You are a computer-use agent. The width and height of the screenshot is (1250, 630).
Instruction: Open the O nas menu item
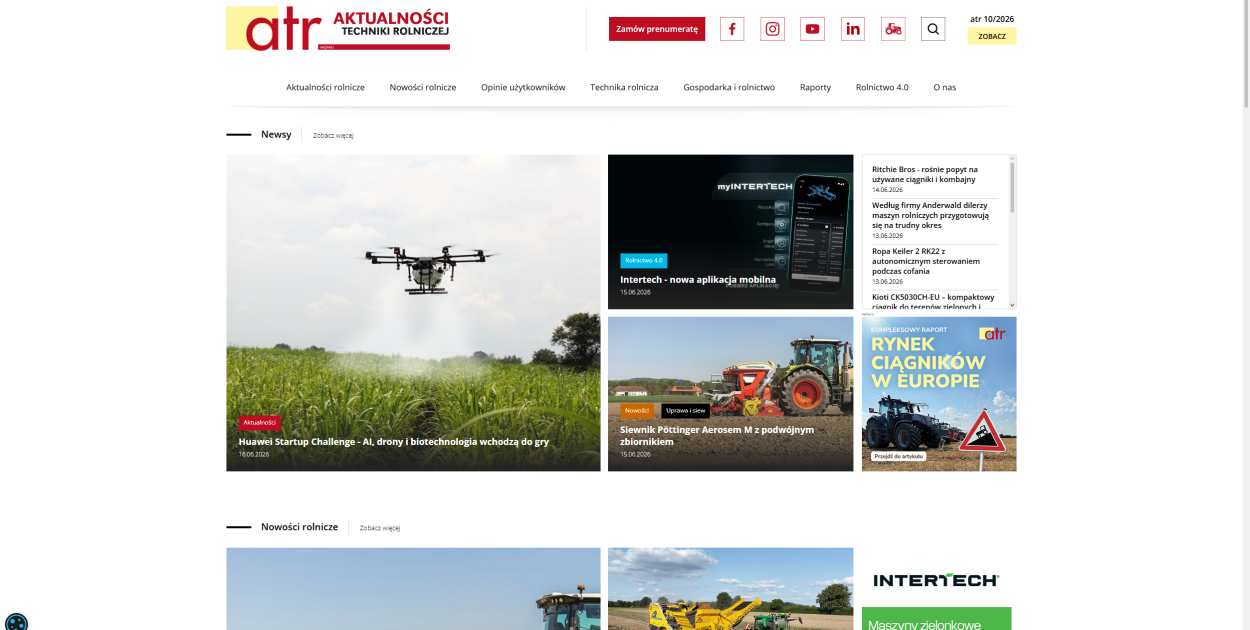pyautogui.click(x=945, y=87)
